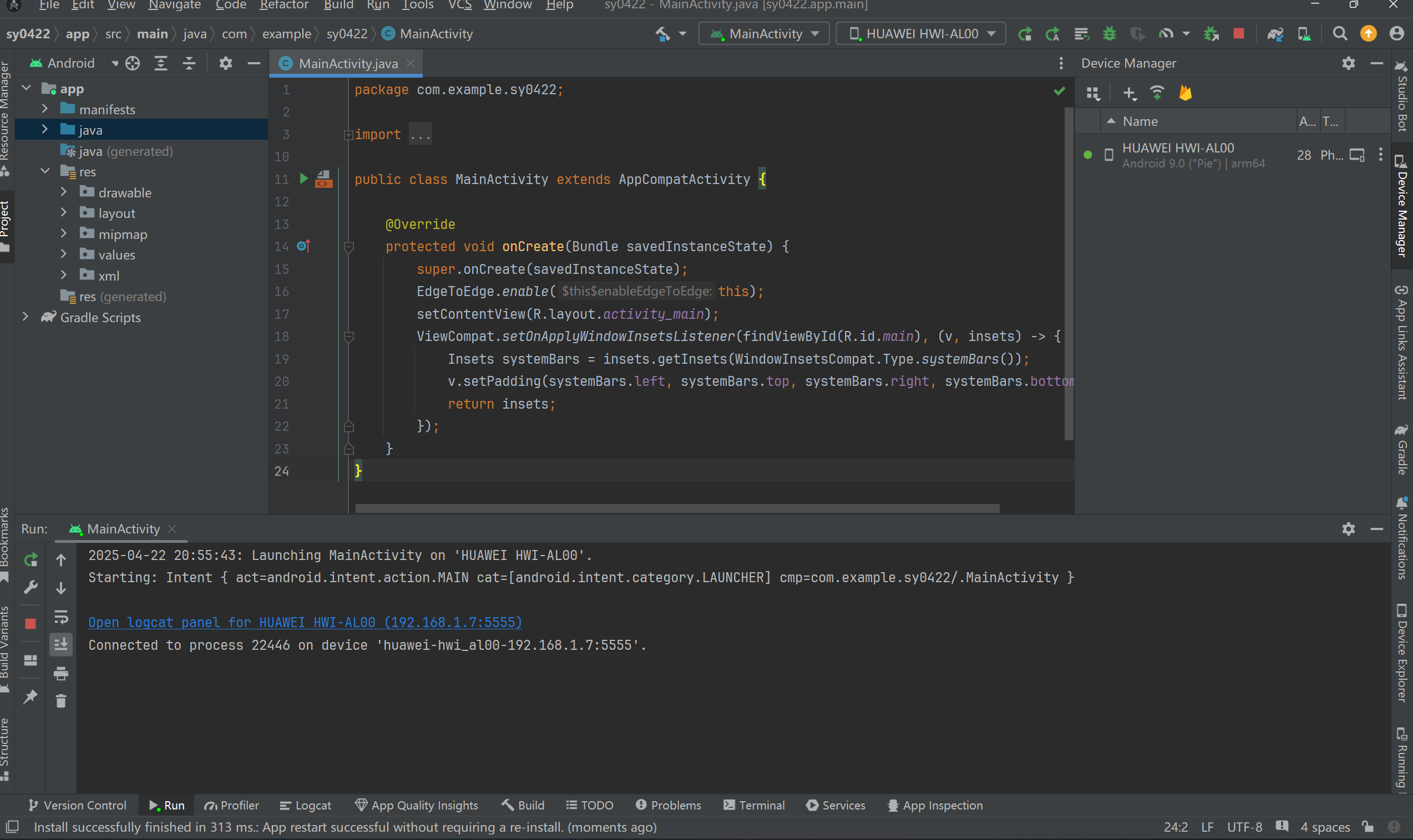1413x840 pixels.
Task: Toggle Scroll to End in Run console
Action: point(61,644)
